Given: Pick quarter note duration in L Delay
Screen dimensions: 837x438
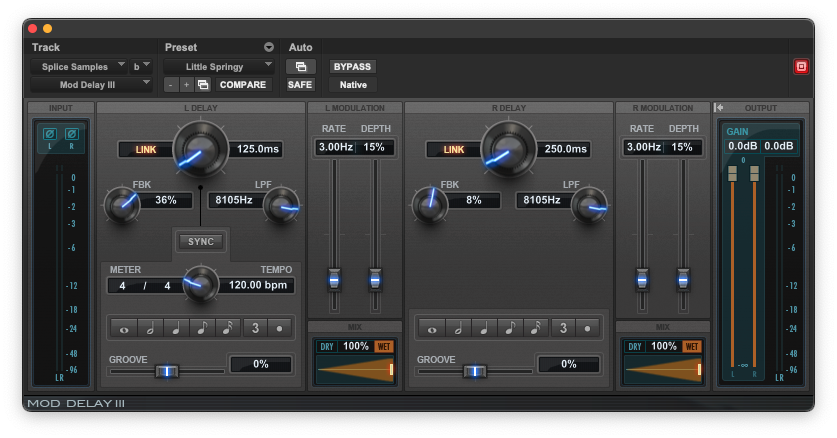Looking at the screenshot, I should pyautogui.click(x=175, y=328).
